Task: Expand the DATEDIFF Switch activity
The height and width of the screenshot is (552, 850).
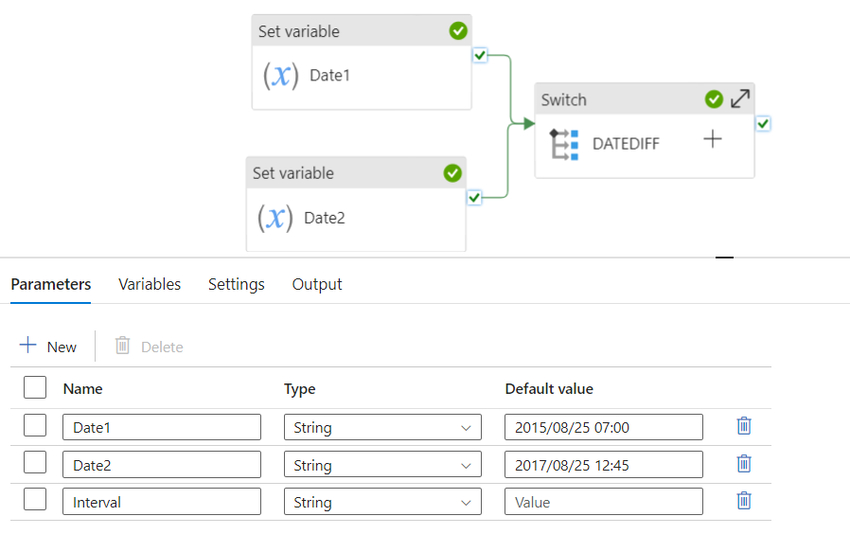Action: click(739, 99)
